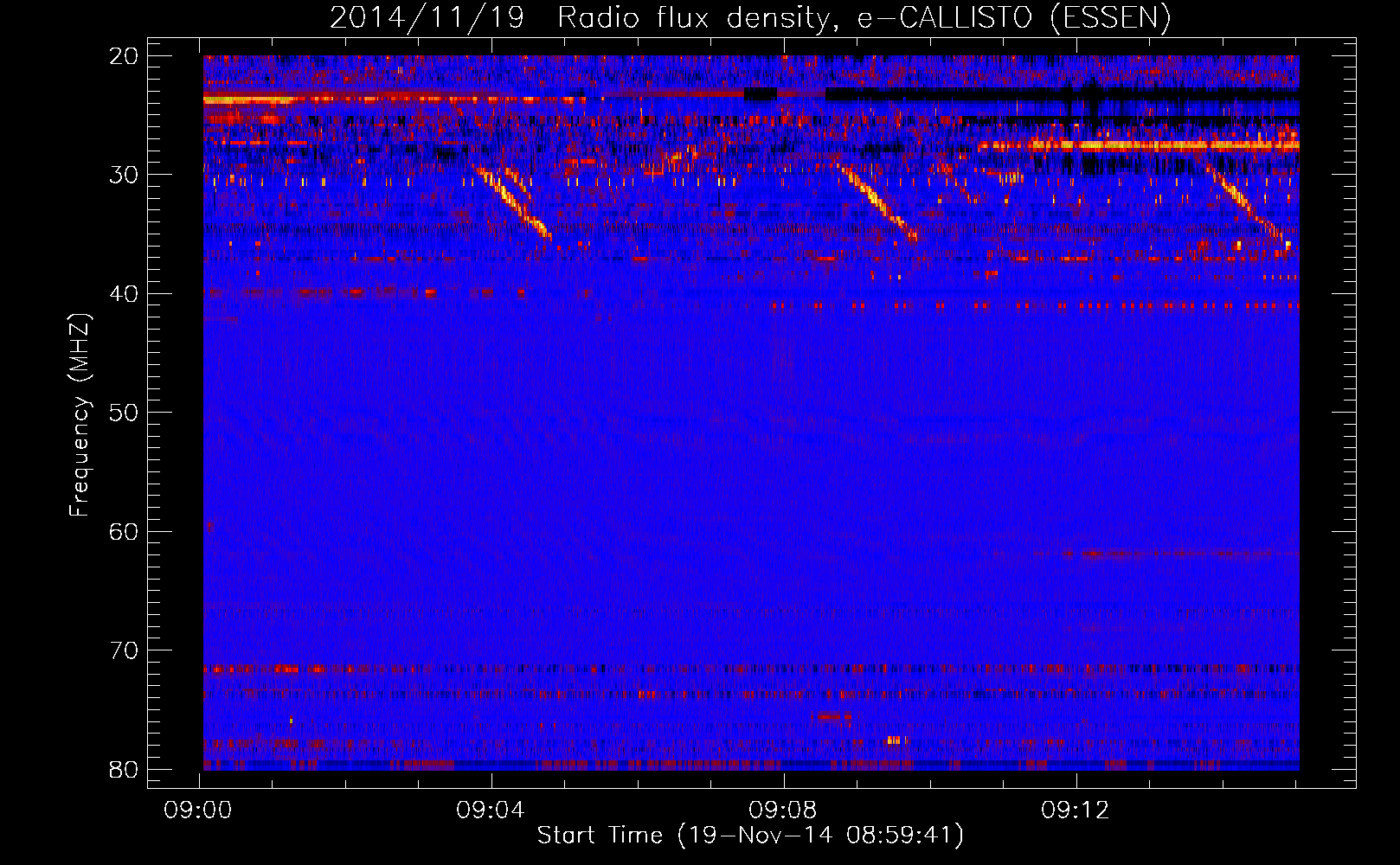Screen dimensions: 1400x865
Task: Click the '40' frequency tick label
Action: (124, 294)
